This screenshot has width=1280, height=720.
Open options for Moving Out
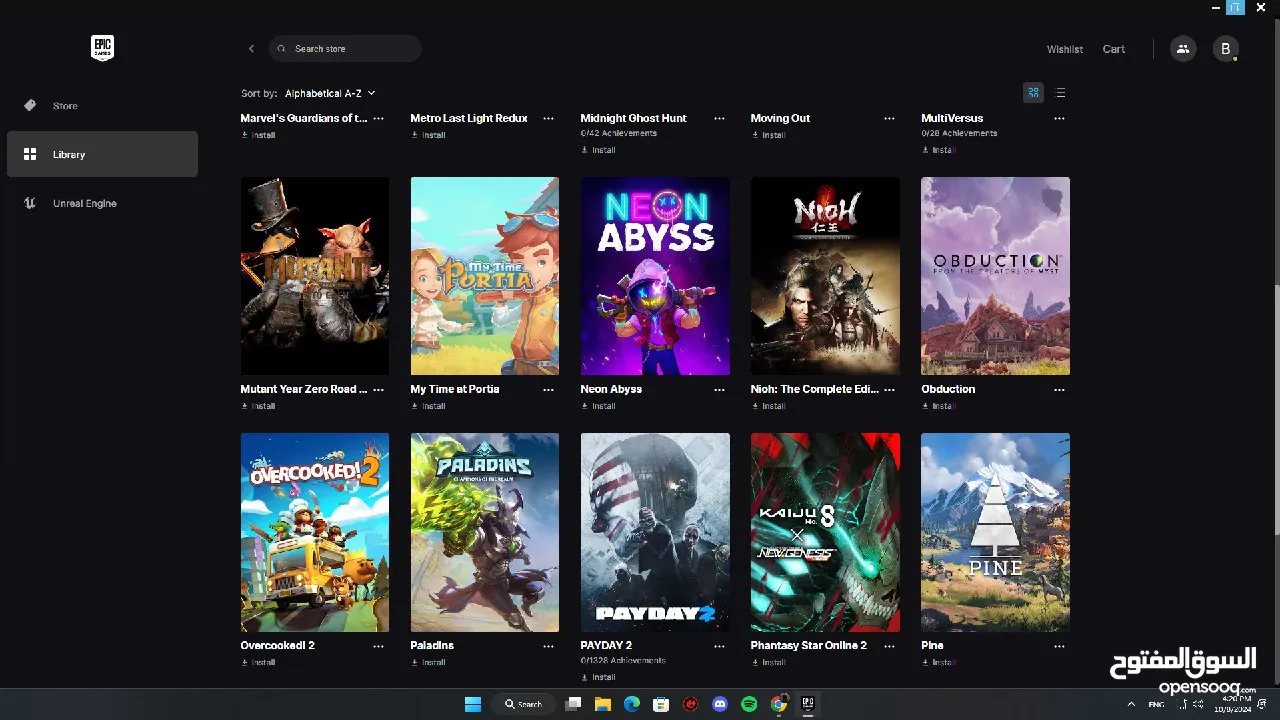pyautogui.click(x=889, y=118)
